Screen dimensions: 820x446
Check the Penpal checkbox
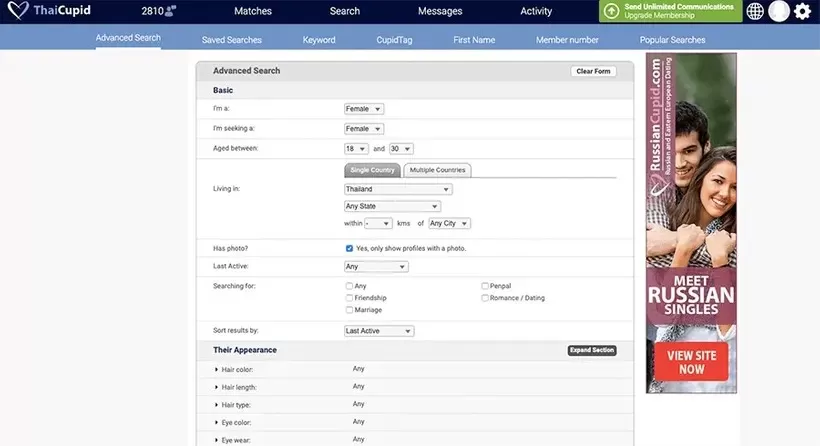coord(485,286)
